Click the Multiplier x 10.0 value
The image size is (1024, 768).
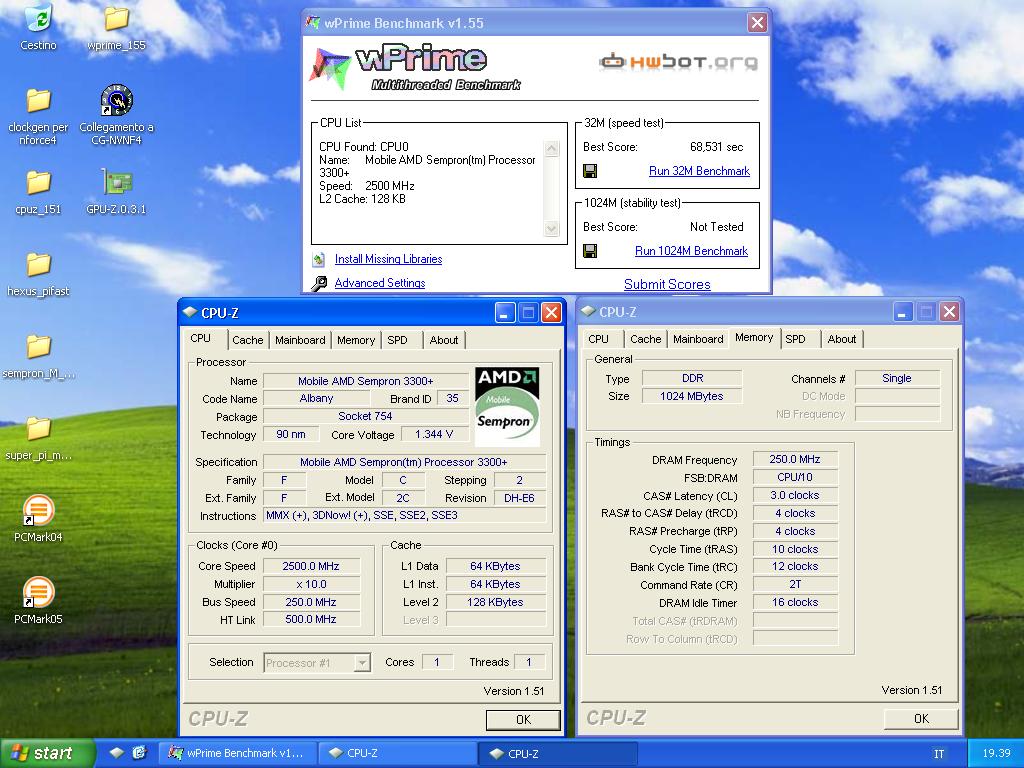[311, 584]
